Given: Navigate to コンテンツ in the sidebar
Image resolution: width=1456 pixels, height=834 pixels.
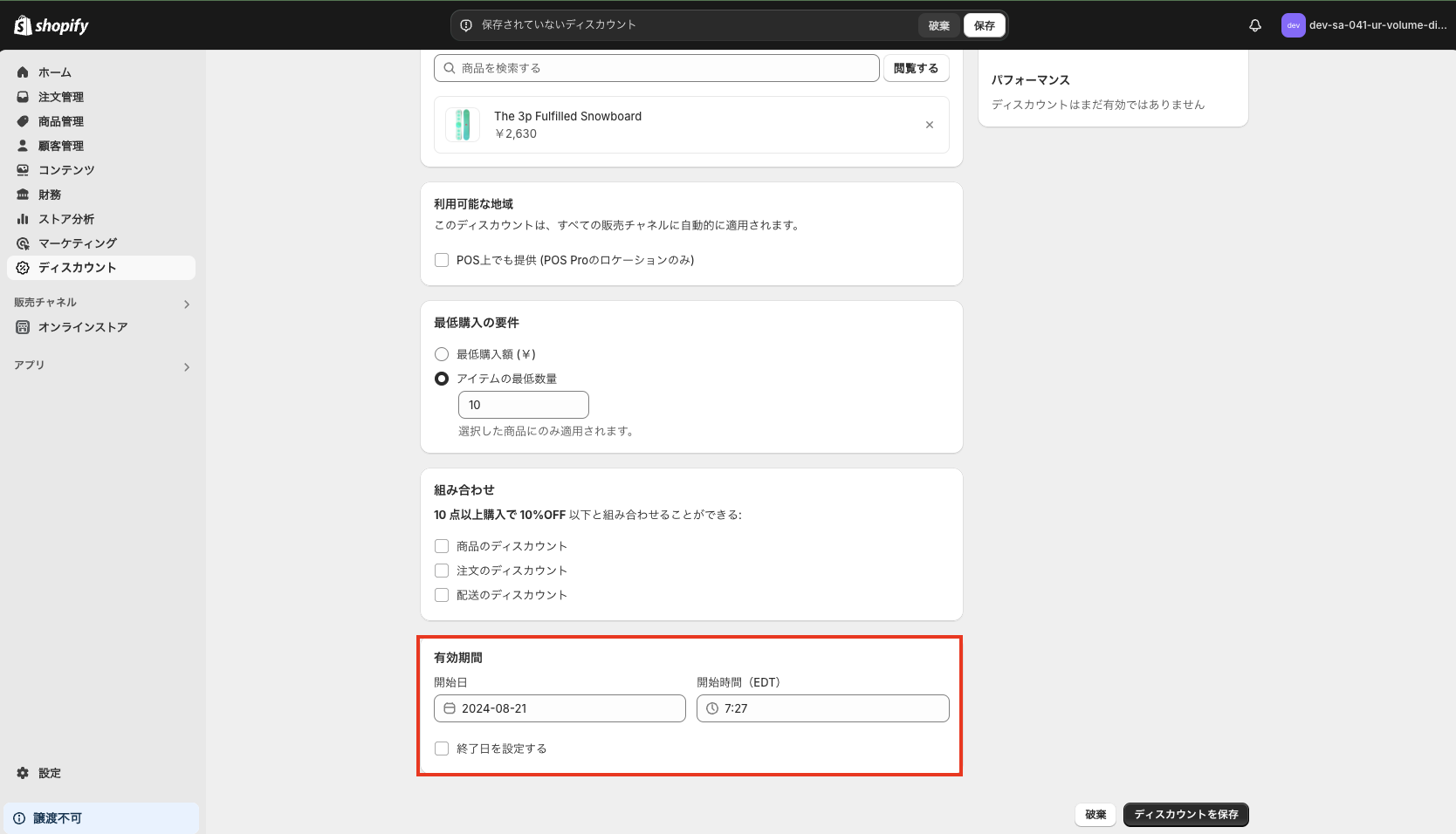Looking at the screenshot, I should (x=22, y=170).
